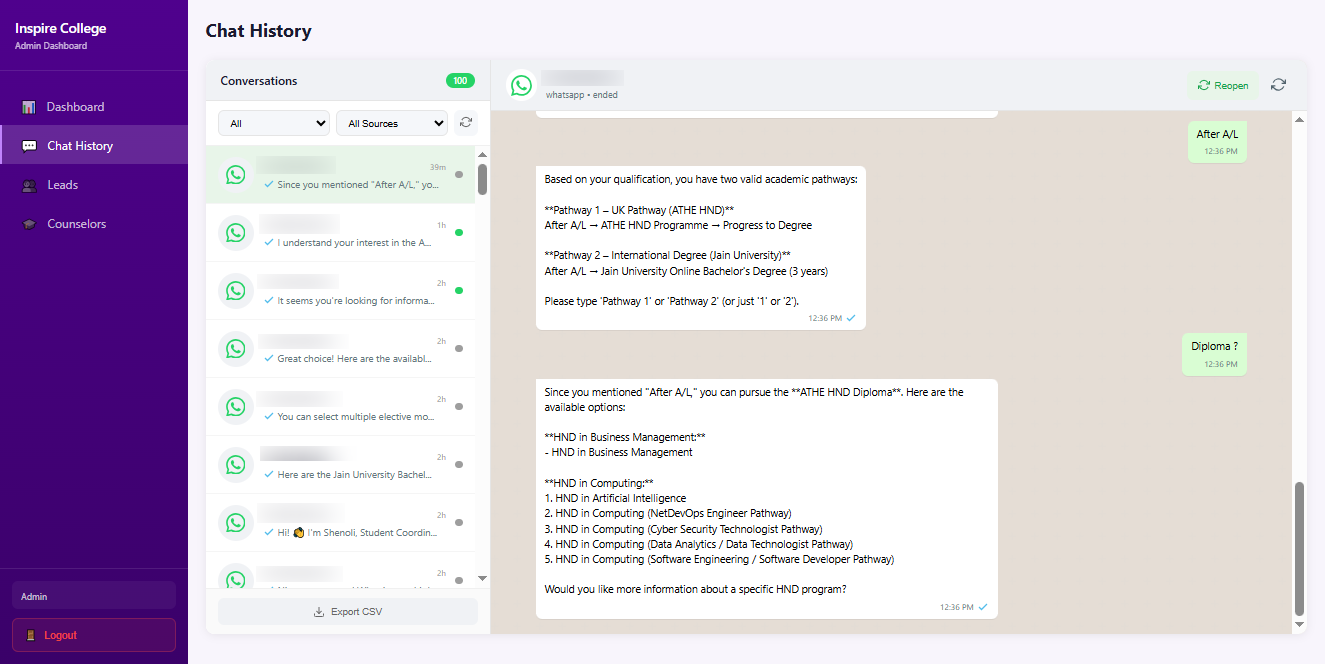Click the 'whatsapp • ended' status text
Viewport: 1325px width, 664px height.
point(582,95)
